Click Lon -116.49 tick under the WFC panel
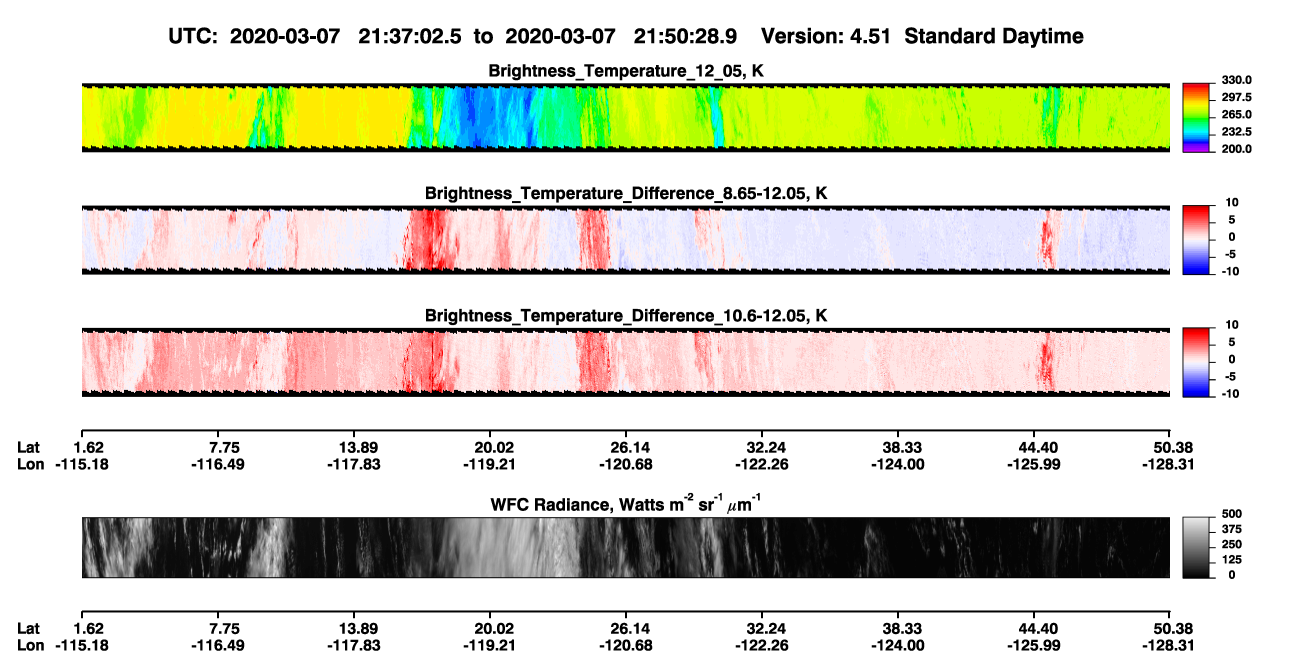 [x=219, y=645]
